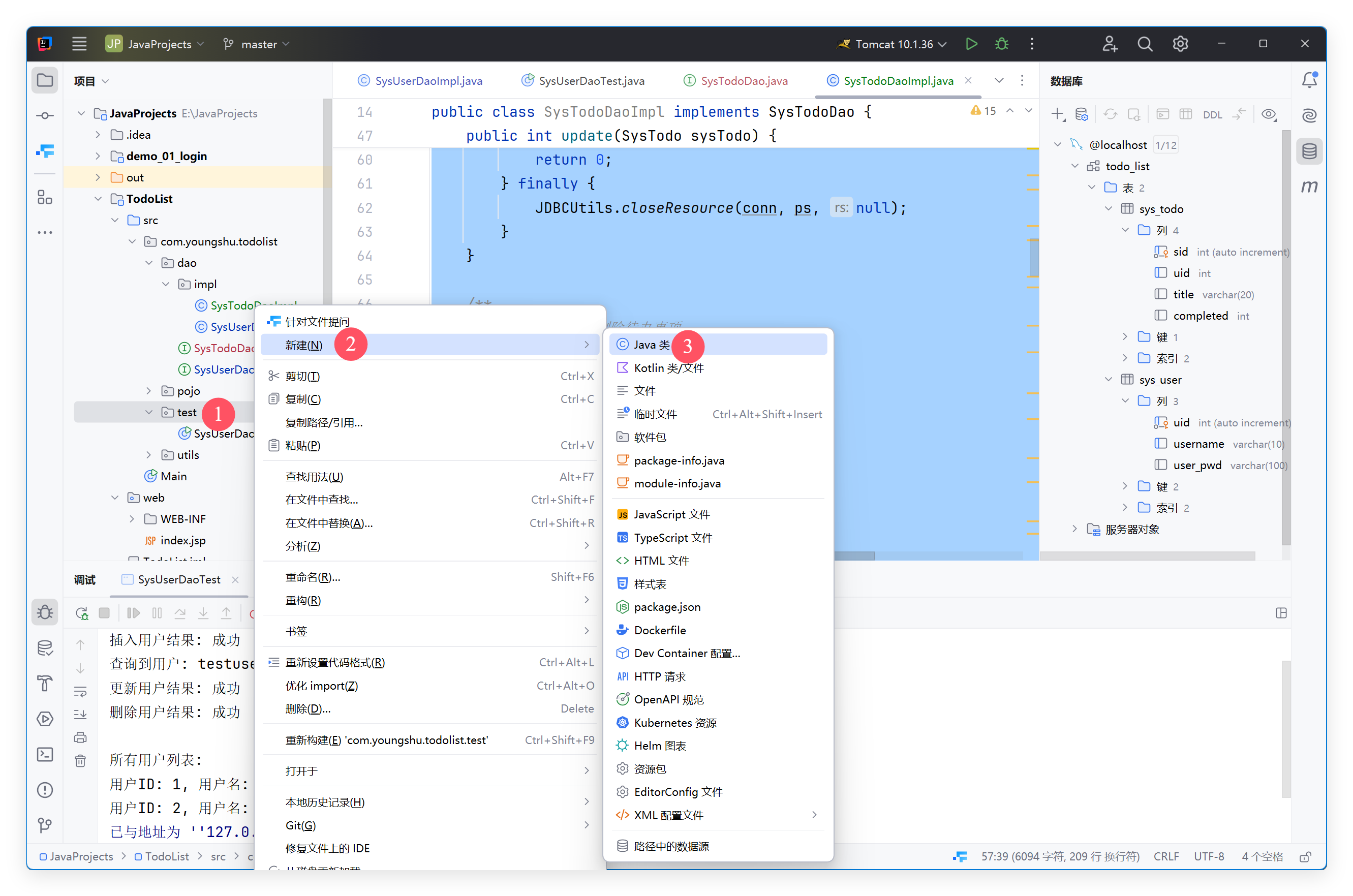Screen dimensions: 1353x896
Task: Expand the pojo package
Action: [148, 391]
